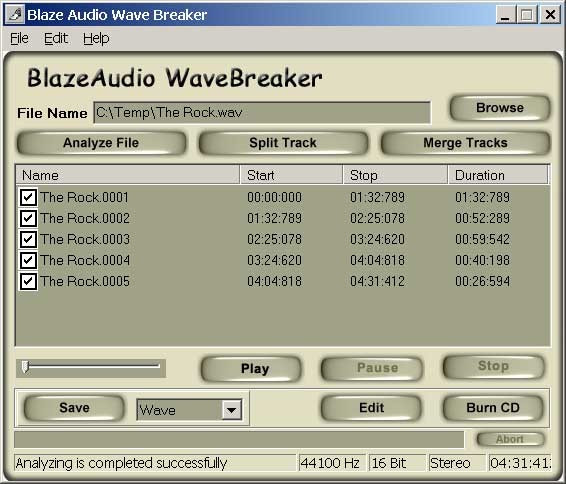Click the stop time 02:25:078 in row 0002
Image resolution: width=566 pixels, height=484 pixels.
(x=378, y=218)
